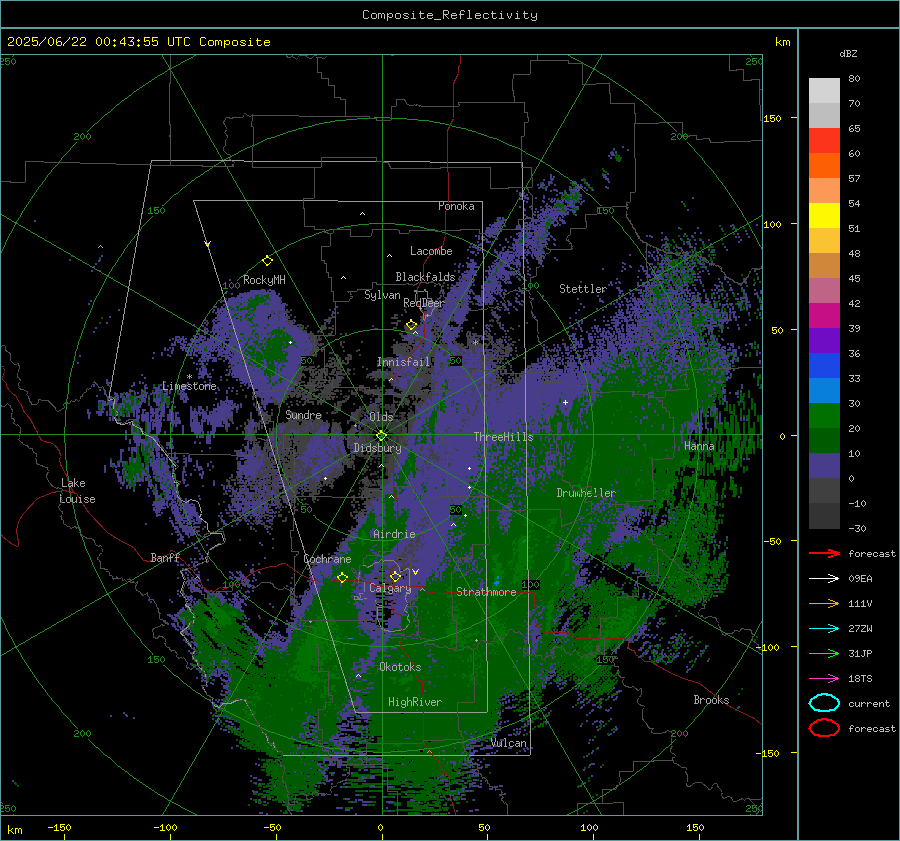900x841 pixels.
Task: Click the Innisfail label
Action: [404, 362]
